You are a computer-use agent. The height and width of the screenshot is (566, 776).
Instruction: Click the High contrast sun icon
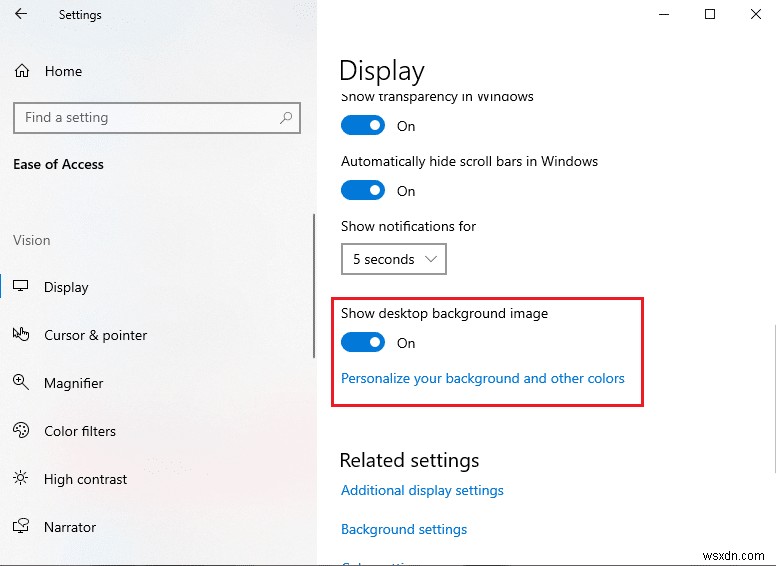pos(21,479)
